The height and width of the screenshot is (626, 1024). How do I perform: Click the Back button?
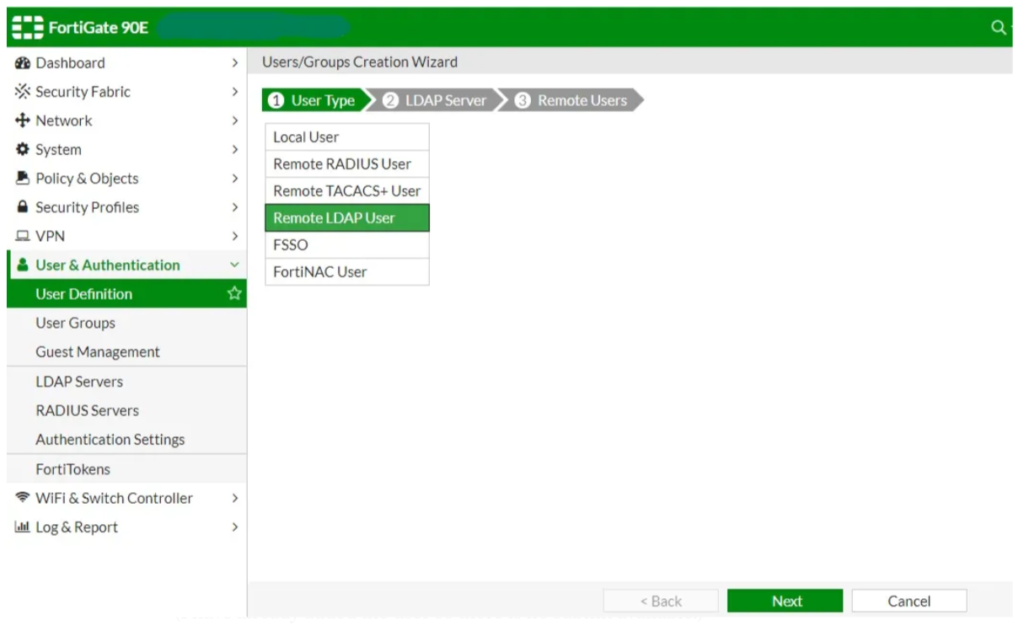coord(660,601)
